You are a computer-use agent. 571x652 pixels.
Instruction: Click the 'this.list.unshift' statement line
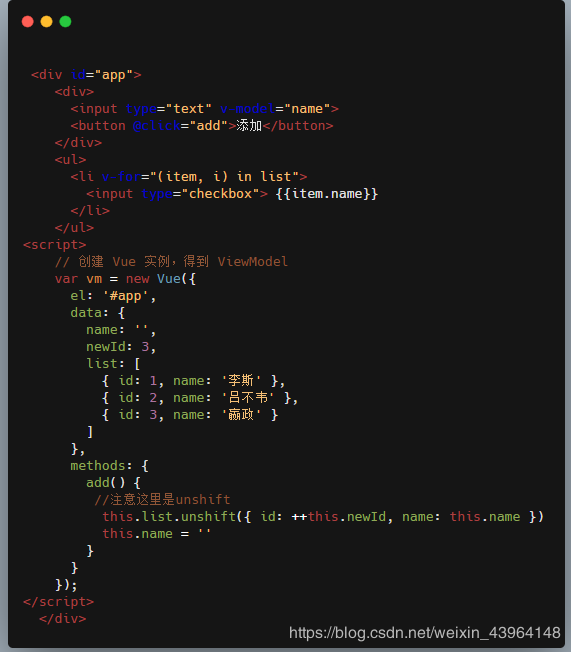click(323, 517)
